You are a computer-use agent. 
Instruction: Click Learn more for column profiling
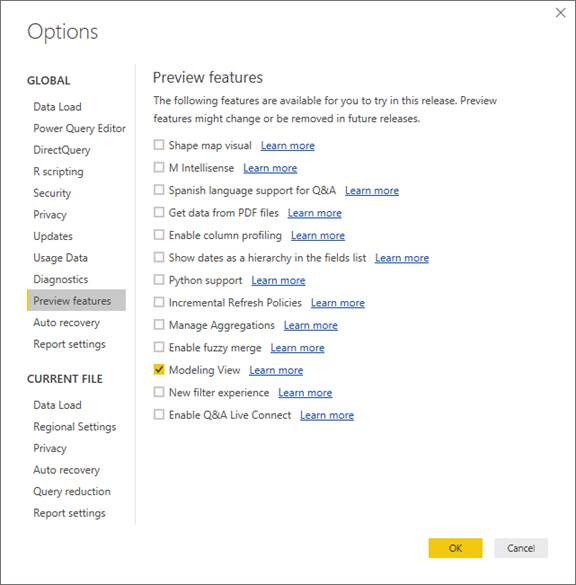point(318,235)
